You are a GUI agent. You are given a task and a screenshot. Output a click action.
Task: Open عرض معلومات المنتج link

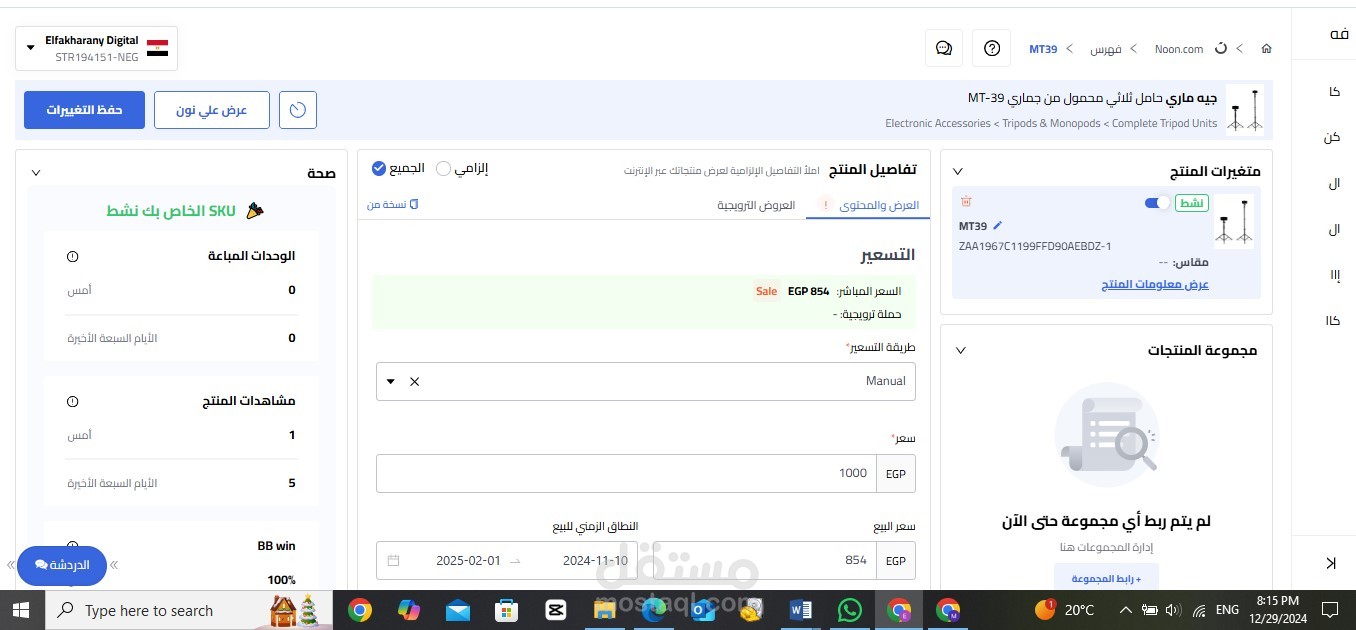pos(1155,284)
